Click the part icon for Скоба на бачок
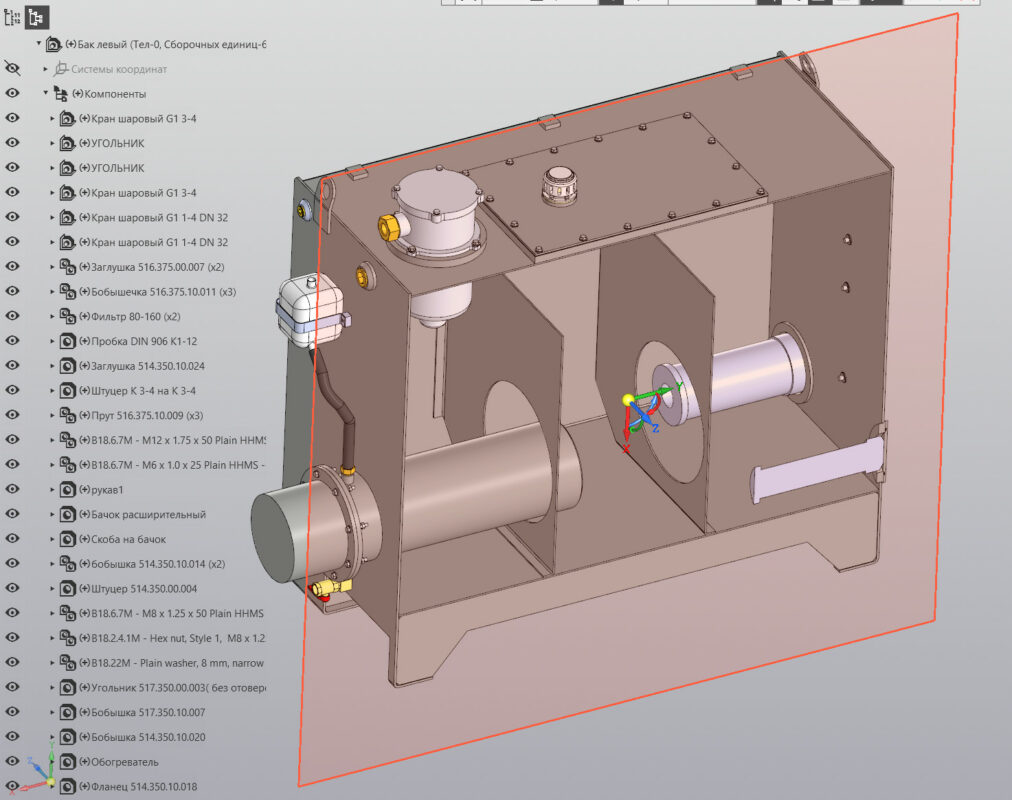The height and width of the screenshot is (800, 1012). coord(68,539)
